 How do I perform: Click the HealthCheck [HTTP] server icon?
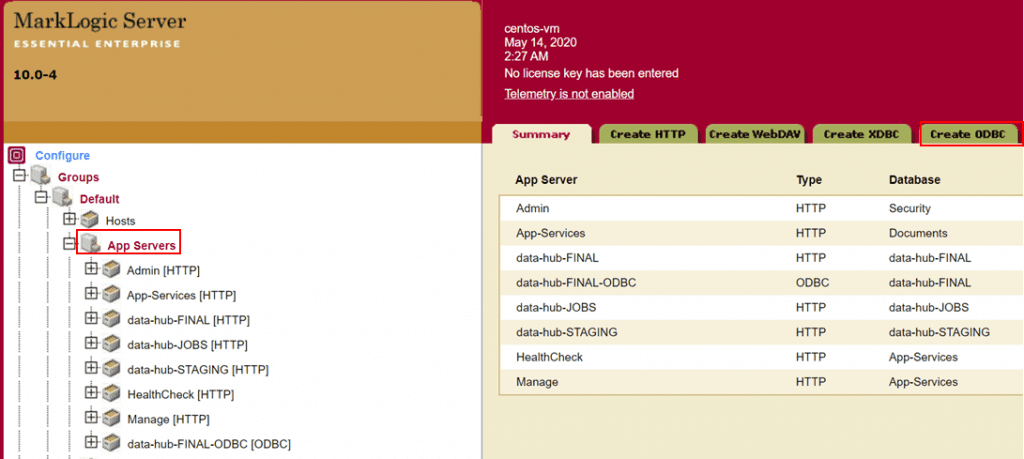tap(111, 394)
